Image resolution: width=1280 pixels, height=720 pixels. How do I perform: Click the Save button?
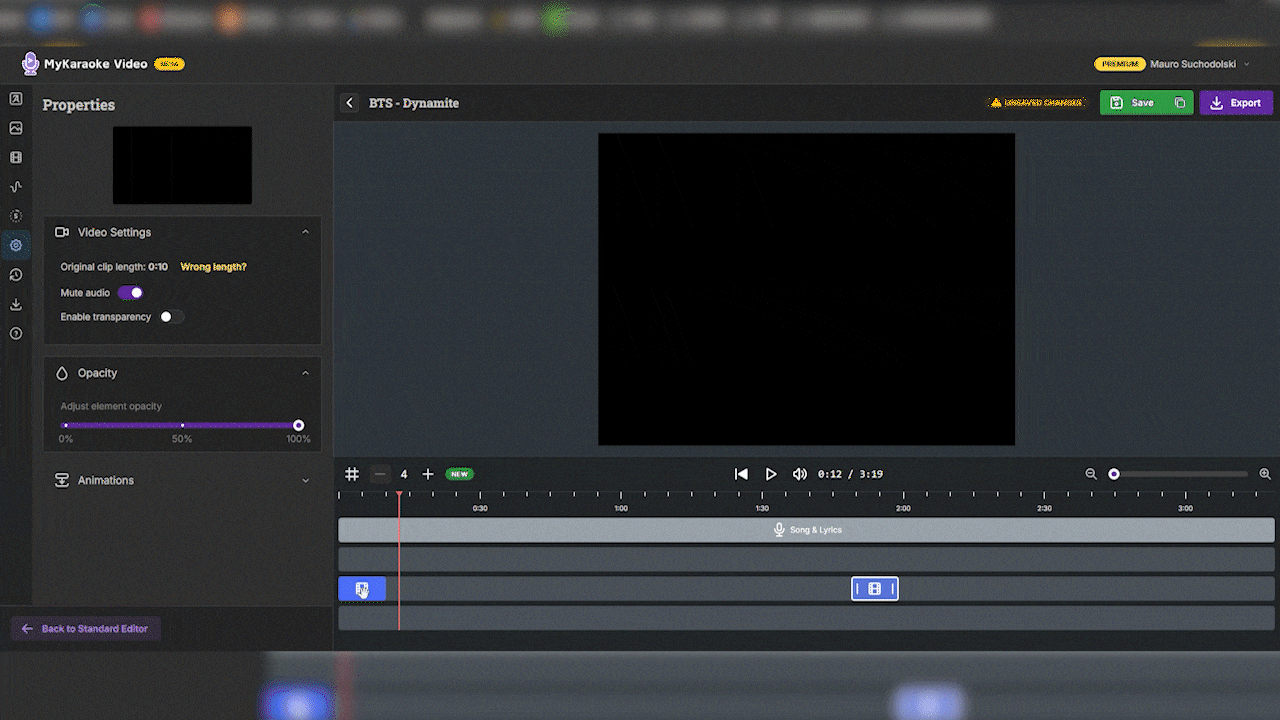[x=1133, y=103]
